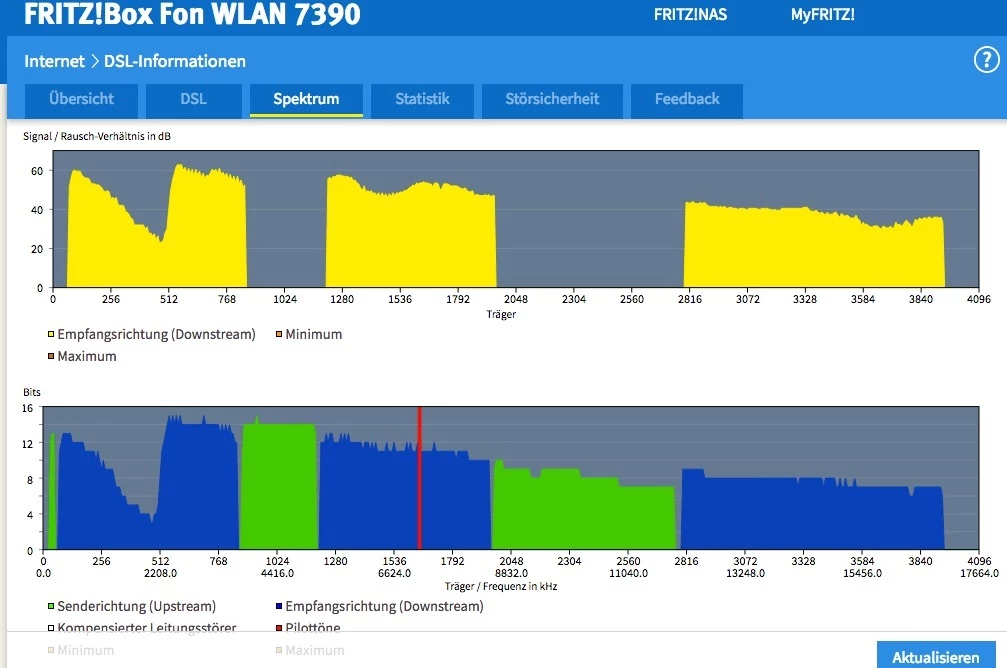Viewport: 1007px width, 668px height.
Task: Click DSL-Informationen breadcrumb text
Action: coord(175,61)
